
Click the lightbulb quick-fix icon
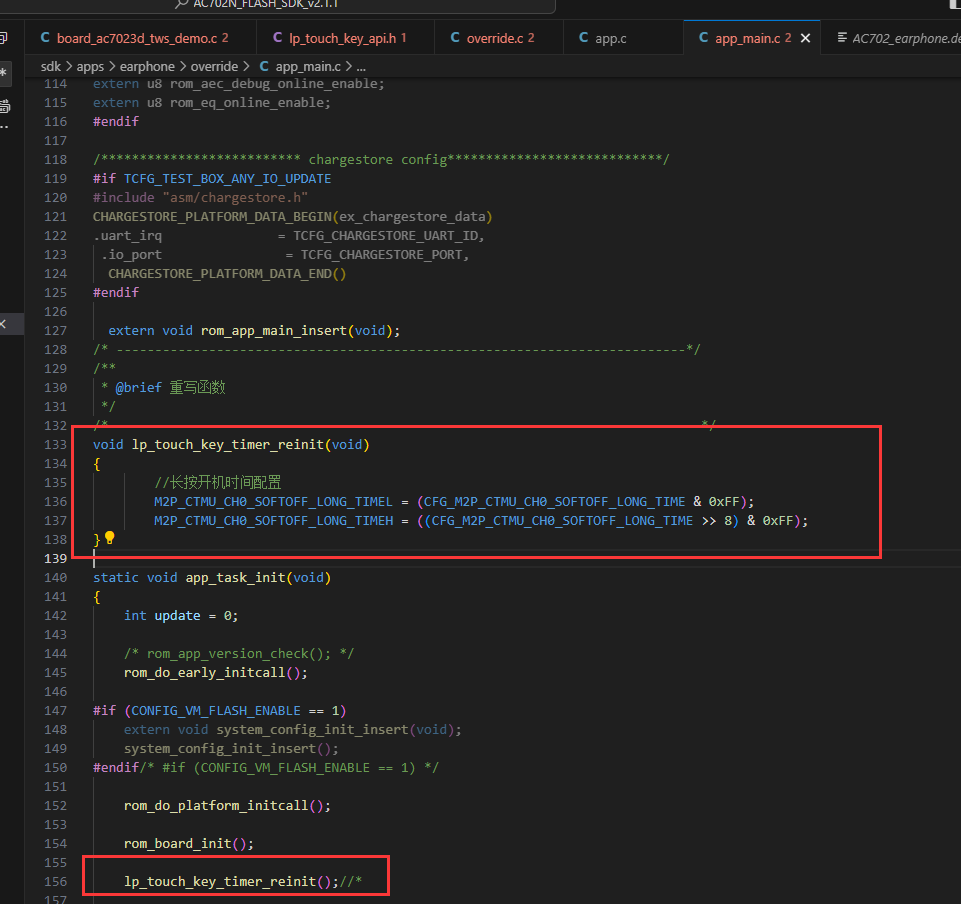point(110,538)
